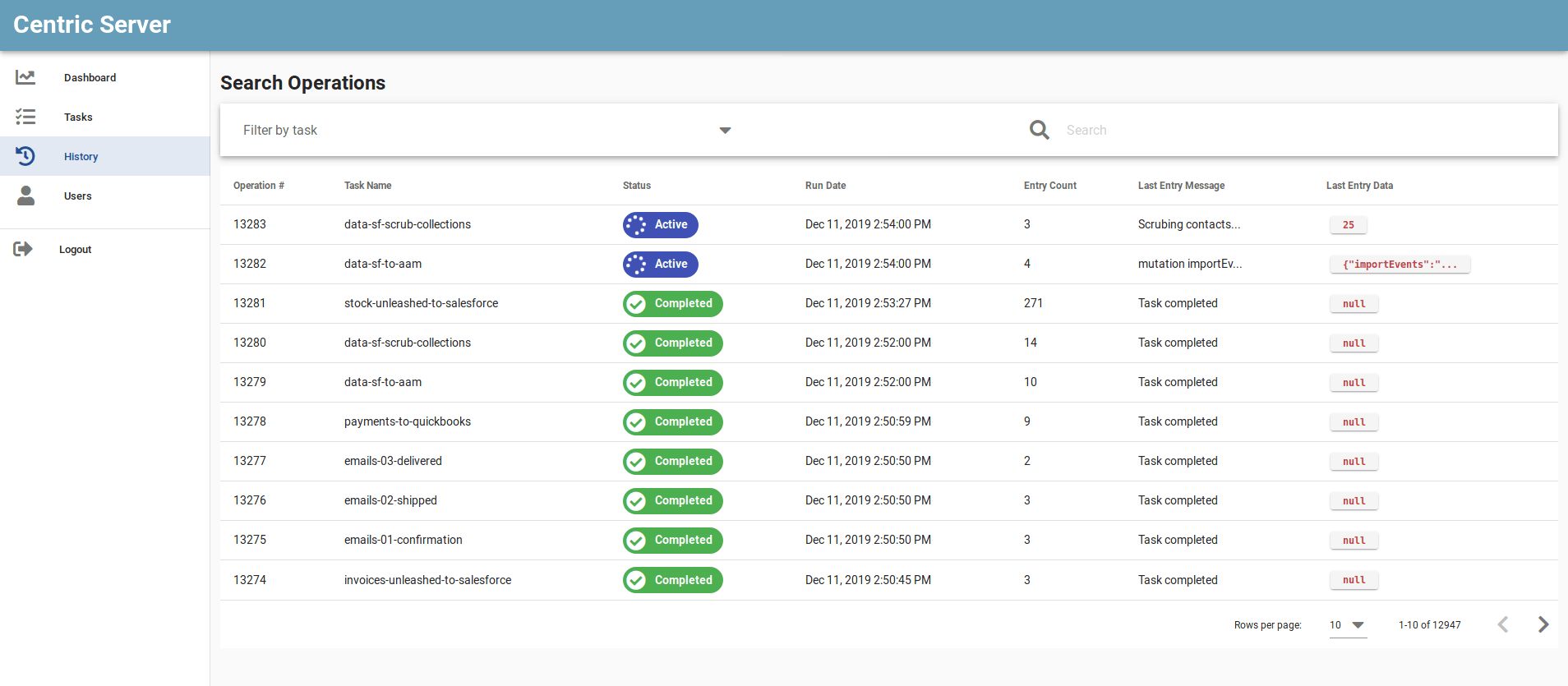
Task: Click into the Search input field
Action: coord(1305,130)
